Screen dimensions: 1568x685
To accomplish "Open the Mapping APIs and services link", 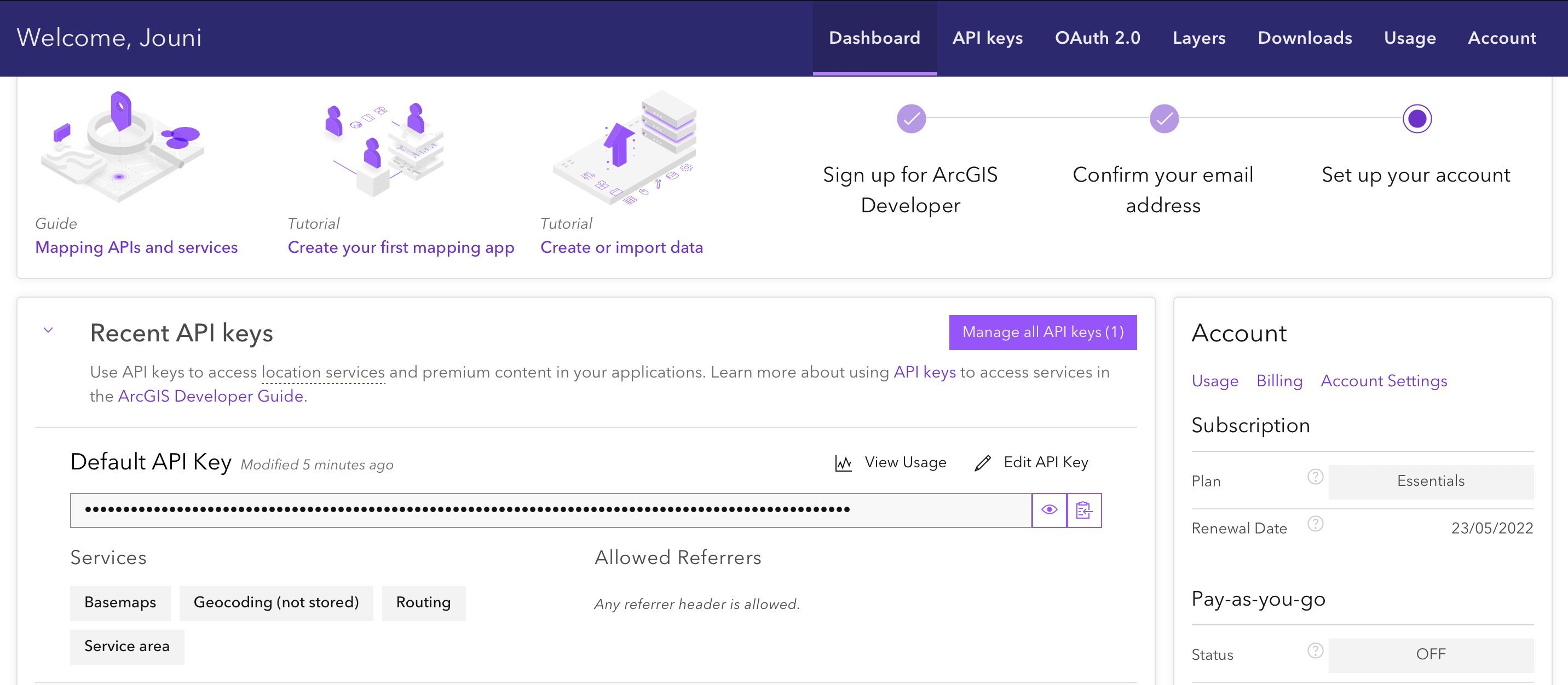I will (x=136, y=248).
